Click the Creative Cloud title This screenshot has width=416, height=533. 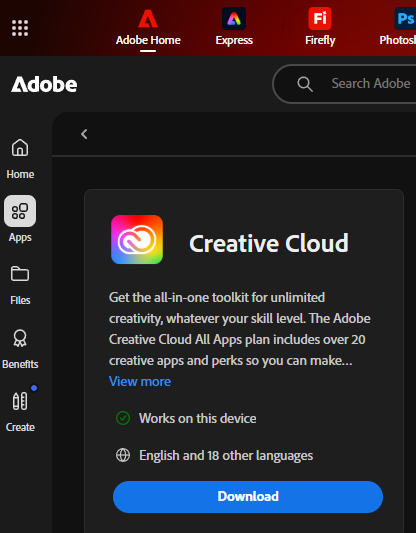tap(269, 243)
